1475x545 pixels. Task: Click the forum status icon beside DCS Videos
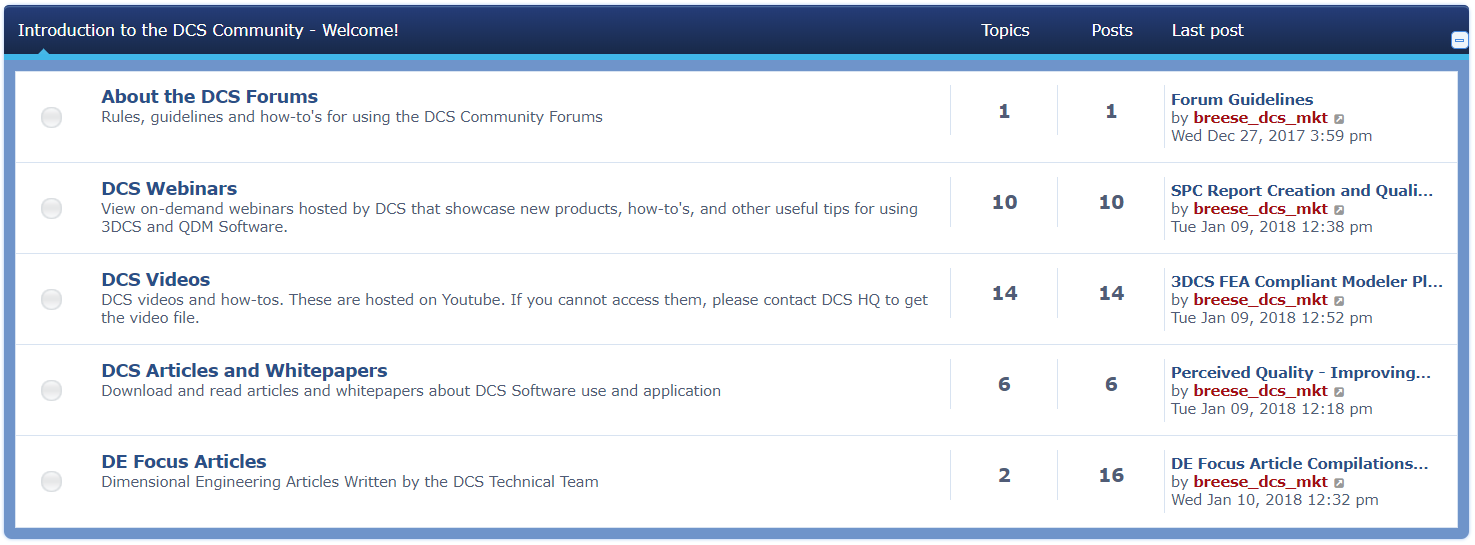point(51,299)
